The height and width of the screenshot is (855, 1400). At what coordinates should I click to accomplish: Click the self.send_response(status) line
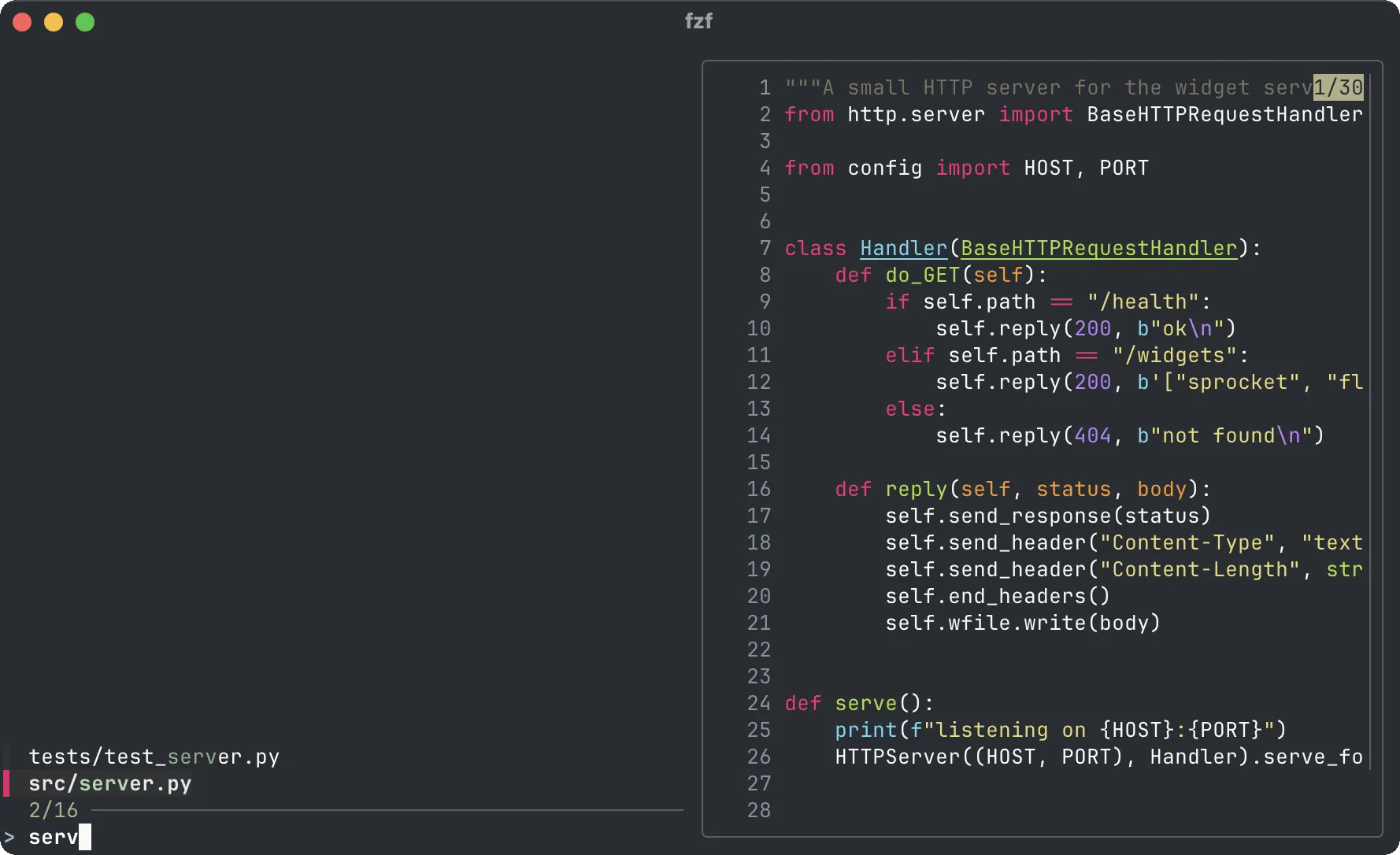click(x=1048, y=516)
